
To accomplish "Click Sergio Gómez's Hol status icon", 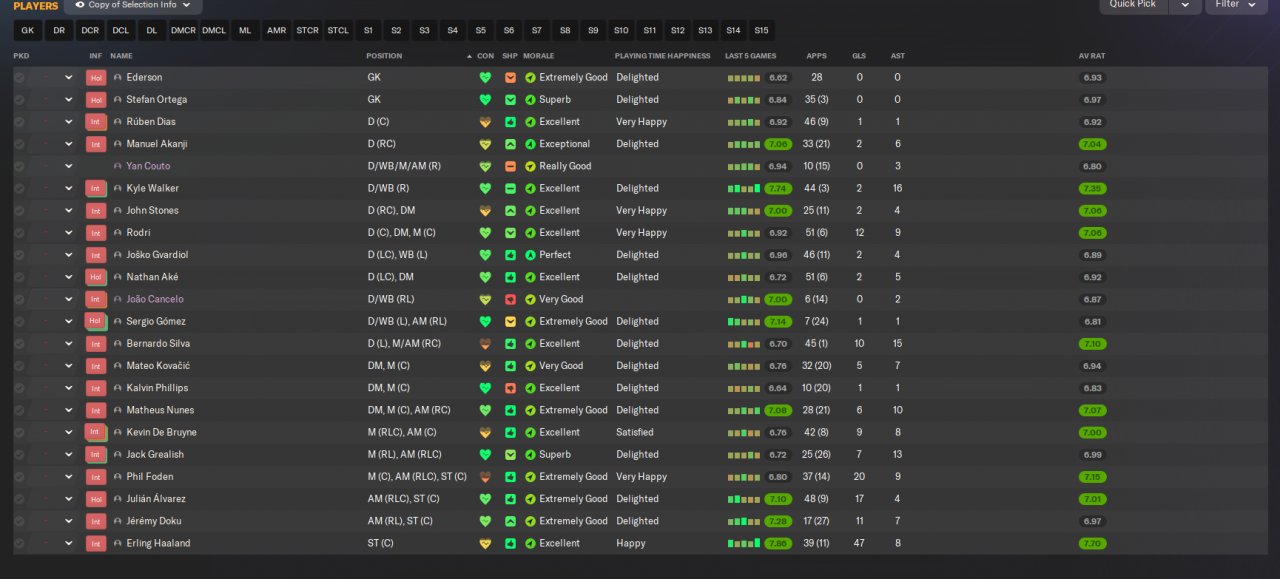I will [x=96, y=321].
